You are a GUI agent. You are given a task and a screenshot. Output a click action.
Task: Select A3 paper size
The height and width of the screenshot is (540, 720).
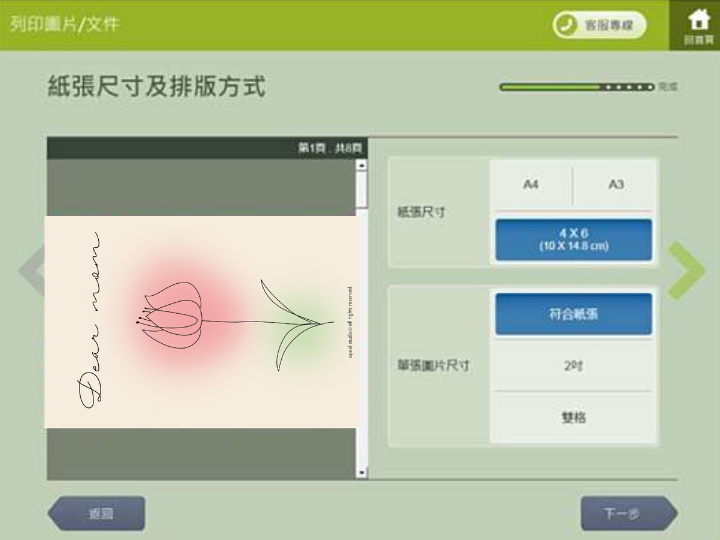pyautogui.click(x=615, y=185)
